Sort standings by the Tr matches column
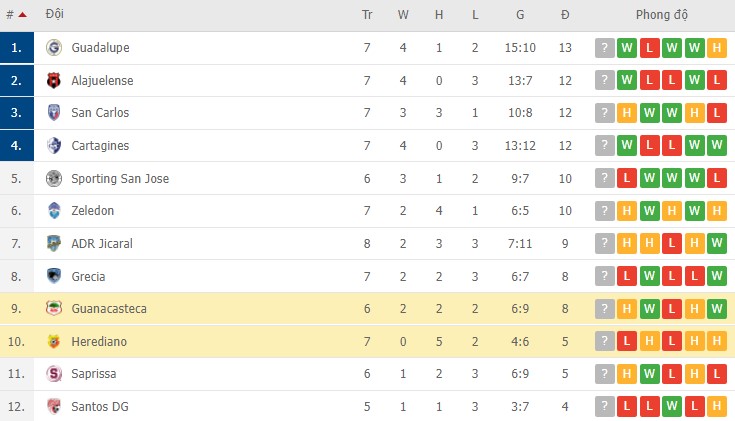Image resolution: width=735 pixels, height=421 pixels. 367,15
